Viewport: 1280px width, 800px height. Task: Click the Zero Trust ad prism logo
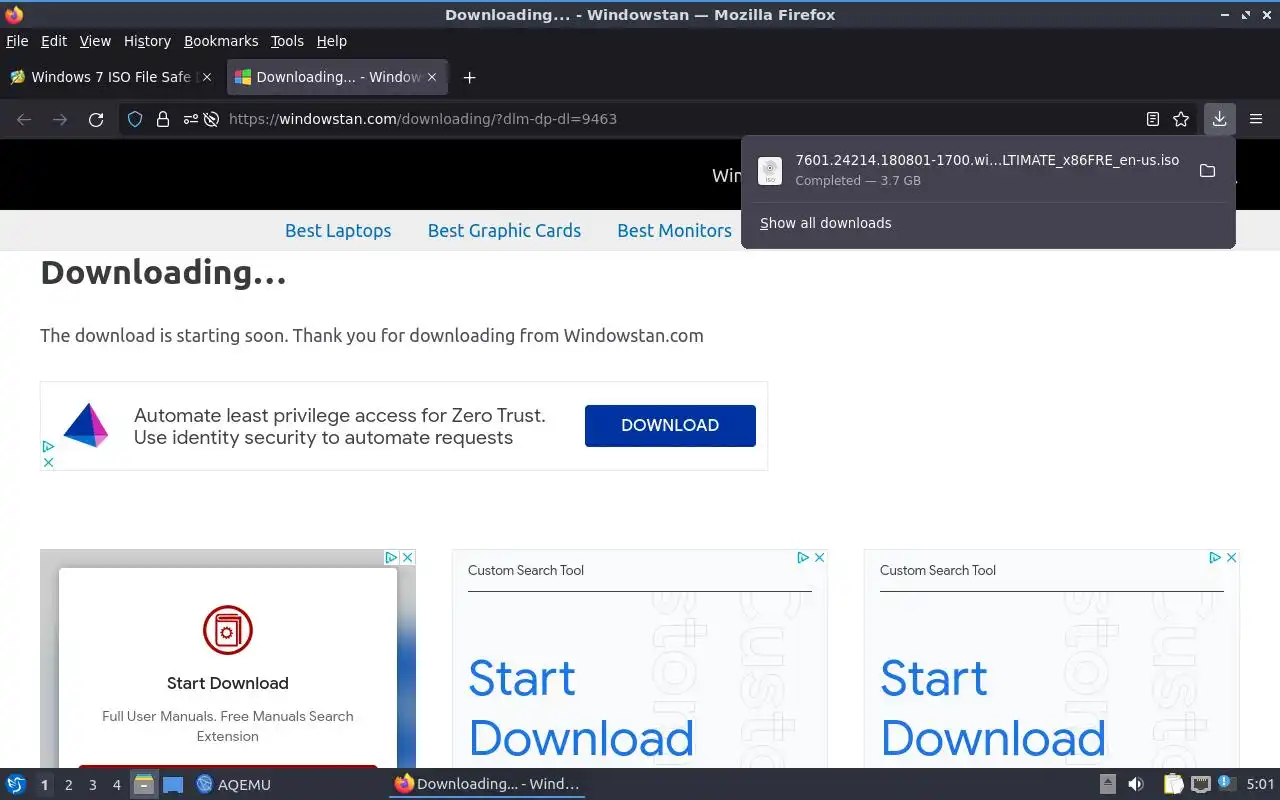coord(86,425)
